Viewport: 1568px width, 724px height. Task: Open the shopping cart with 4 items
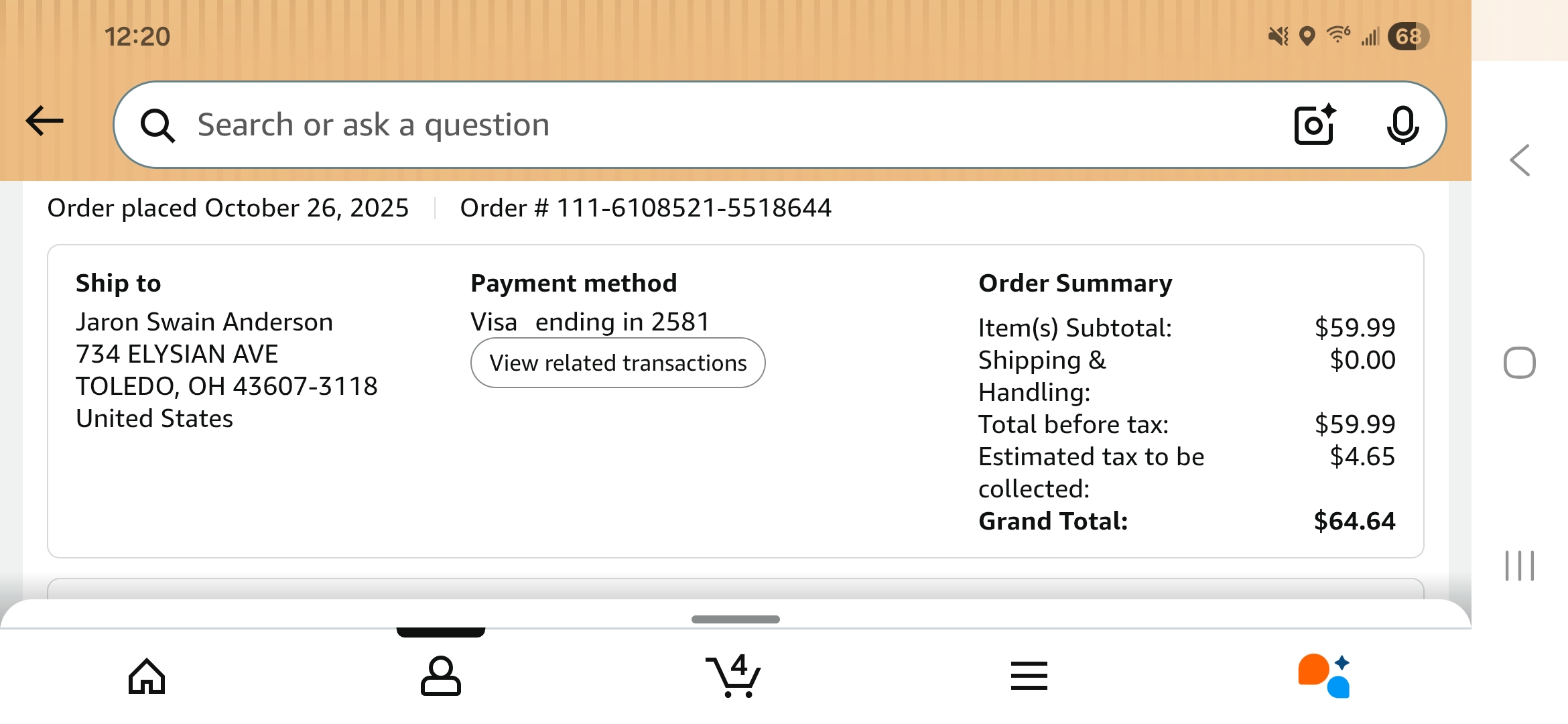click(734, 676)
